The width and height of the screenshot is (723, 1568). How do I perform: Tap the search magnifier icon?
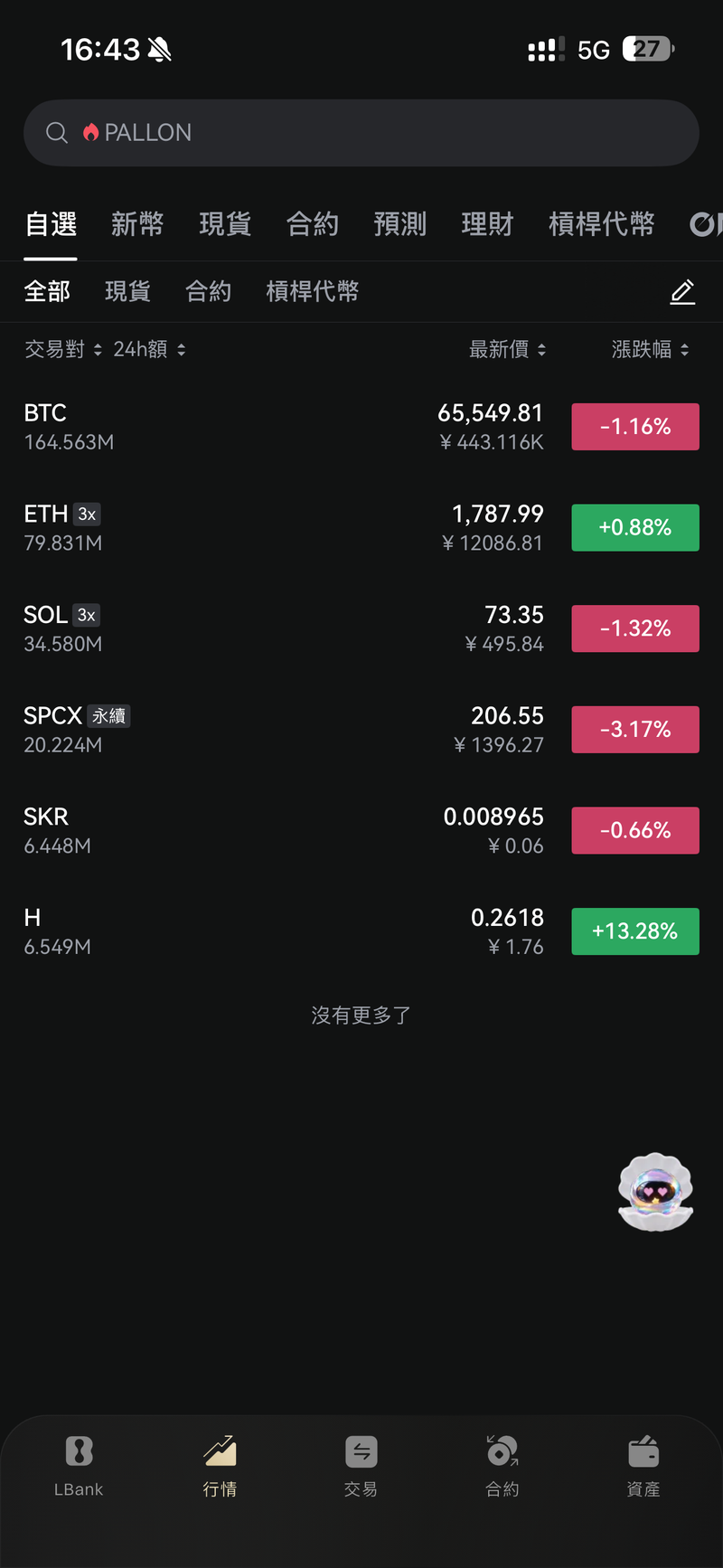pos(57,133)
